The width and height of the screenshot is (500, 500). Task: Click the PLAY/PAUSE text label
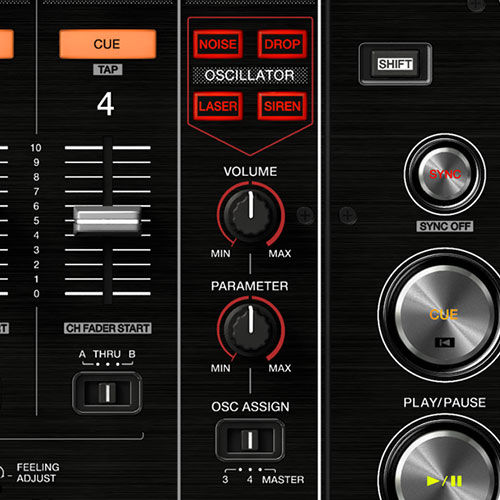pos(444,402)
